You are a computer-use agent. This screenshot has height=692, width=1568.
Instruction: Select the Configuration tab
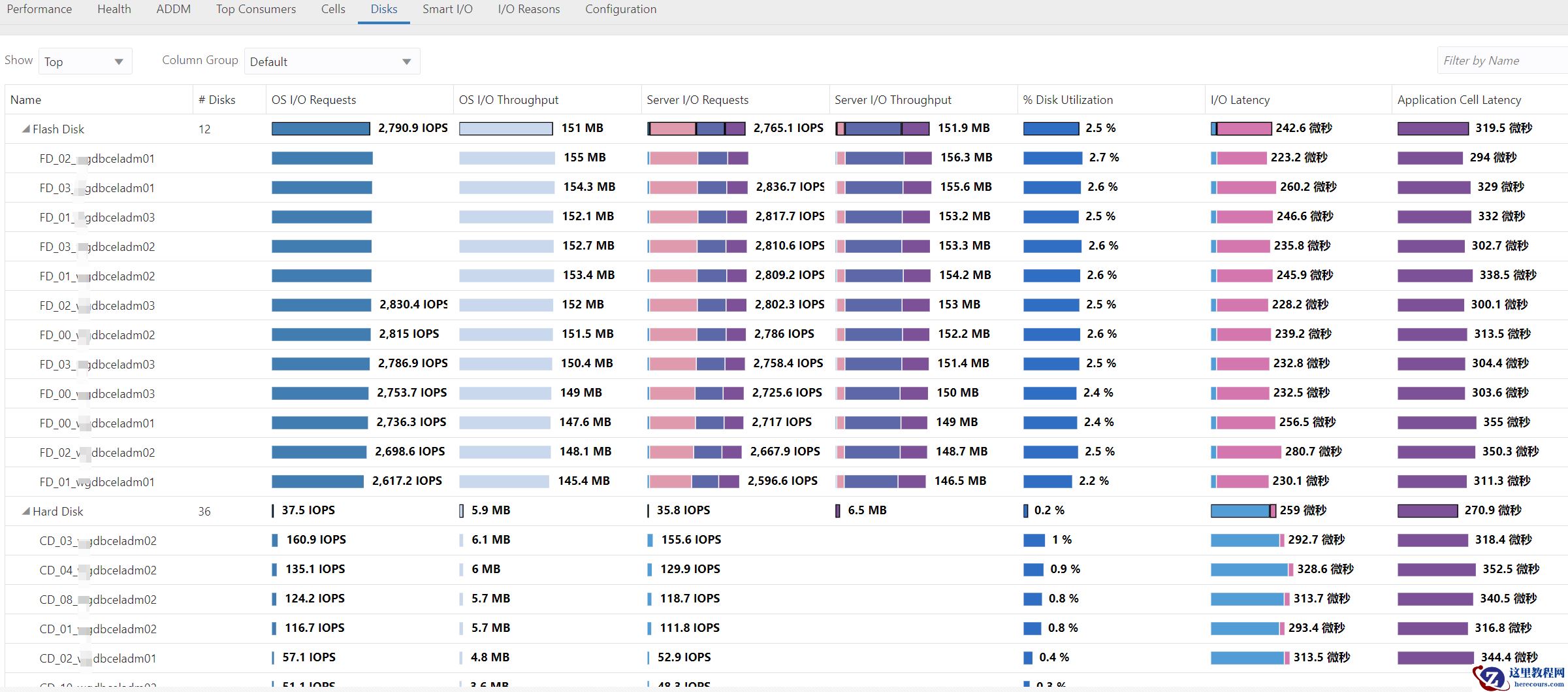pos(620,9)
